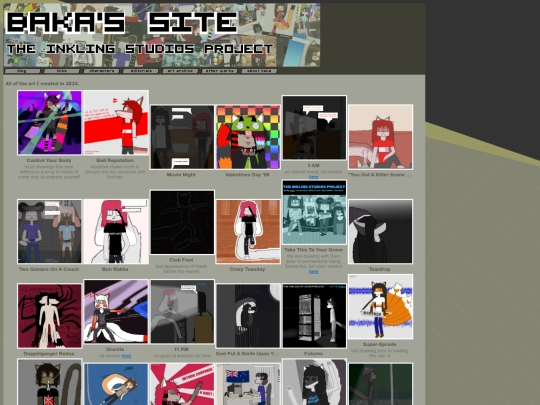Viewport: 540px width, 405px height.
Task: Open the 11 PM artwork thumbnail
Action: coord(182,311)
